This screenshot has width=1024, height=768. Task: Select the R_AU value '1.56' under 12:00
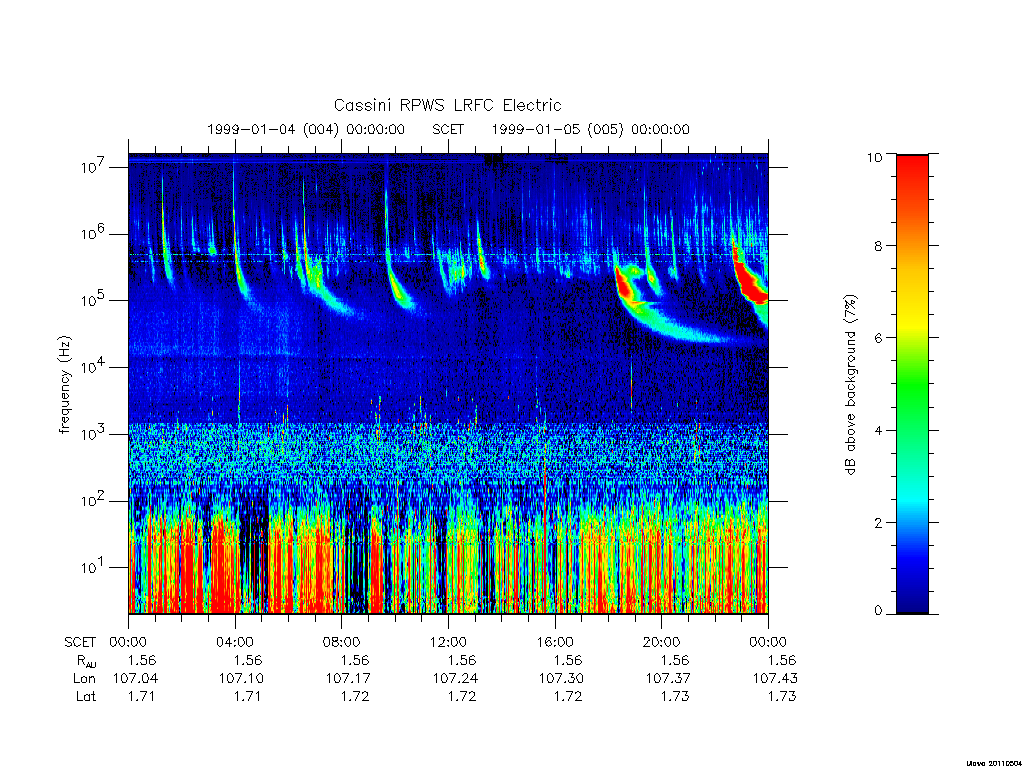[462, 660]
